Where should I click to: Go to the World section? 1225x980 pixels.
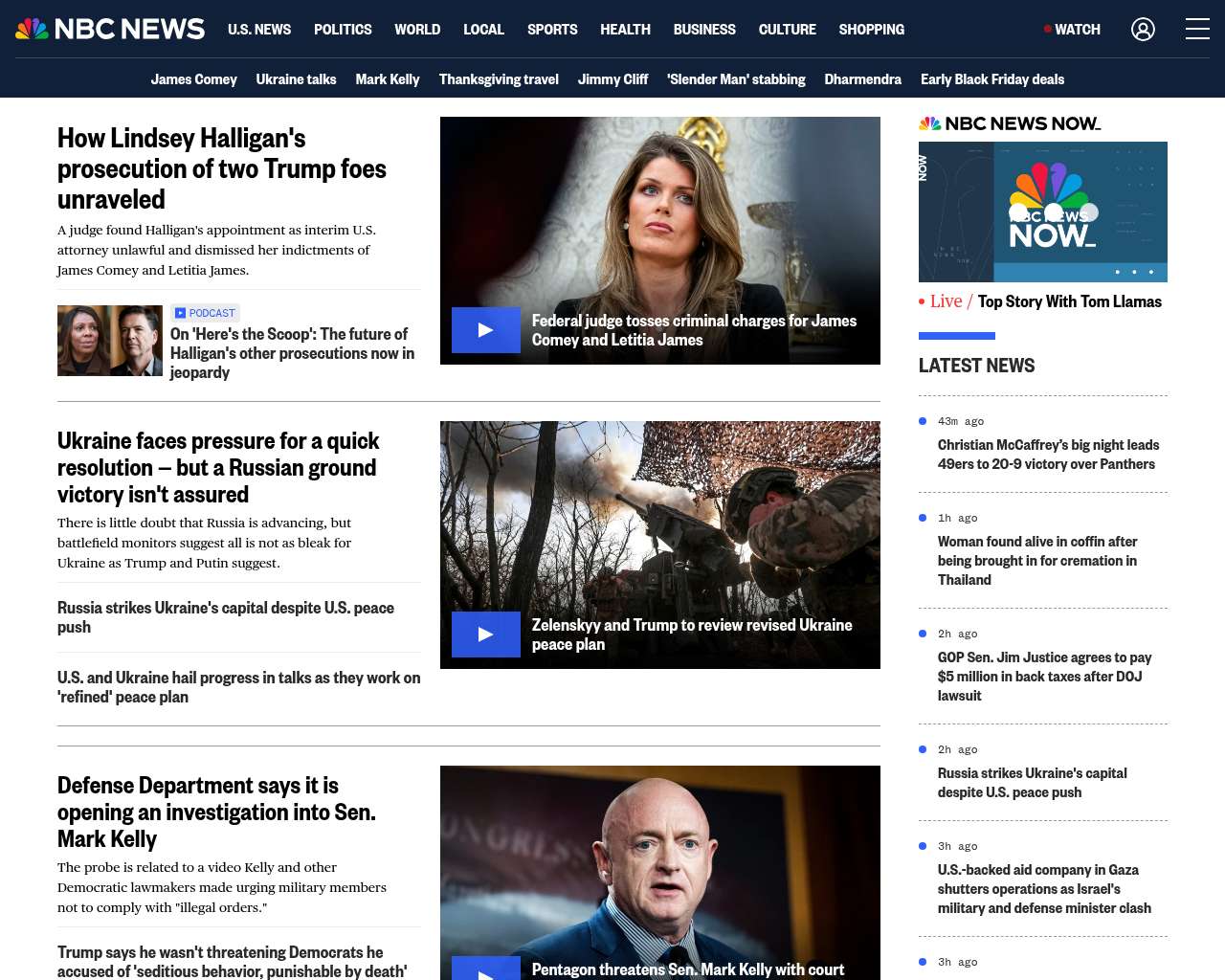(x=417, y=30)
